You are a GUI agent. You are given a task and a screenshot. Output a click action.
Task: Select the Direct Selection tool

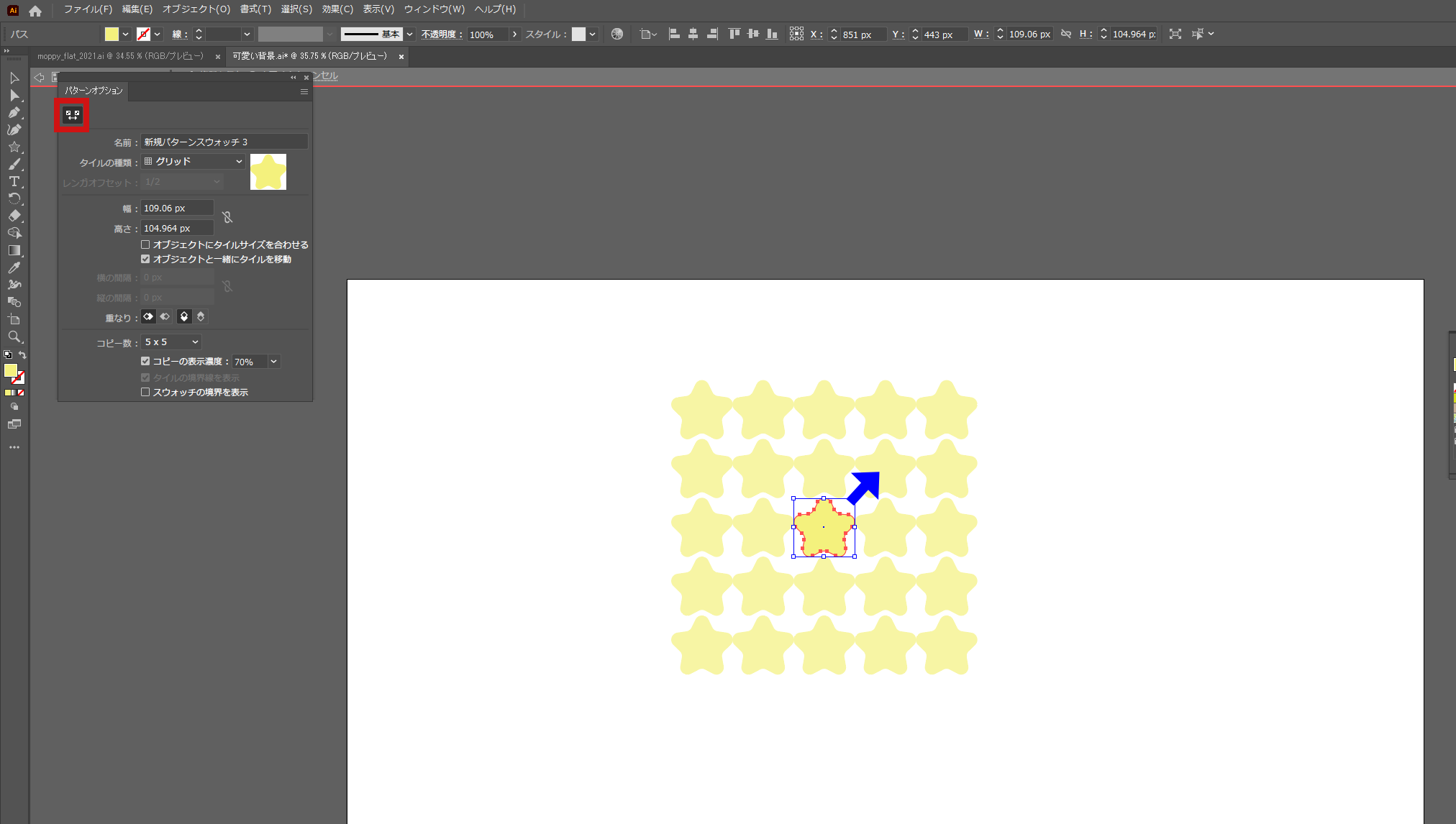(x=14, y=95)
